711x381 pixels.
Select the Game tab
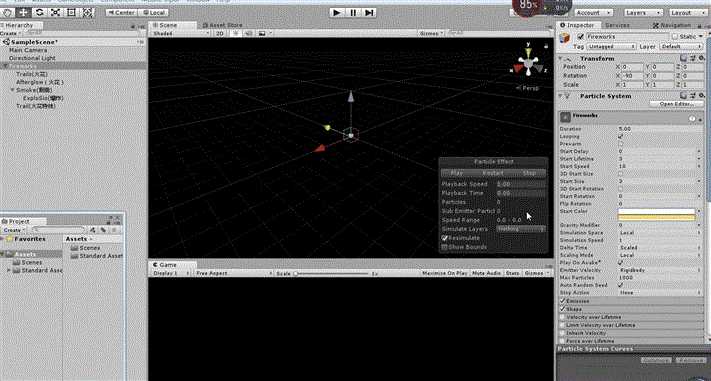[x=172, y=265]
